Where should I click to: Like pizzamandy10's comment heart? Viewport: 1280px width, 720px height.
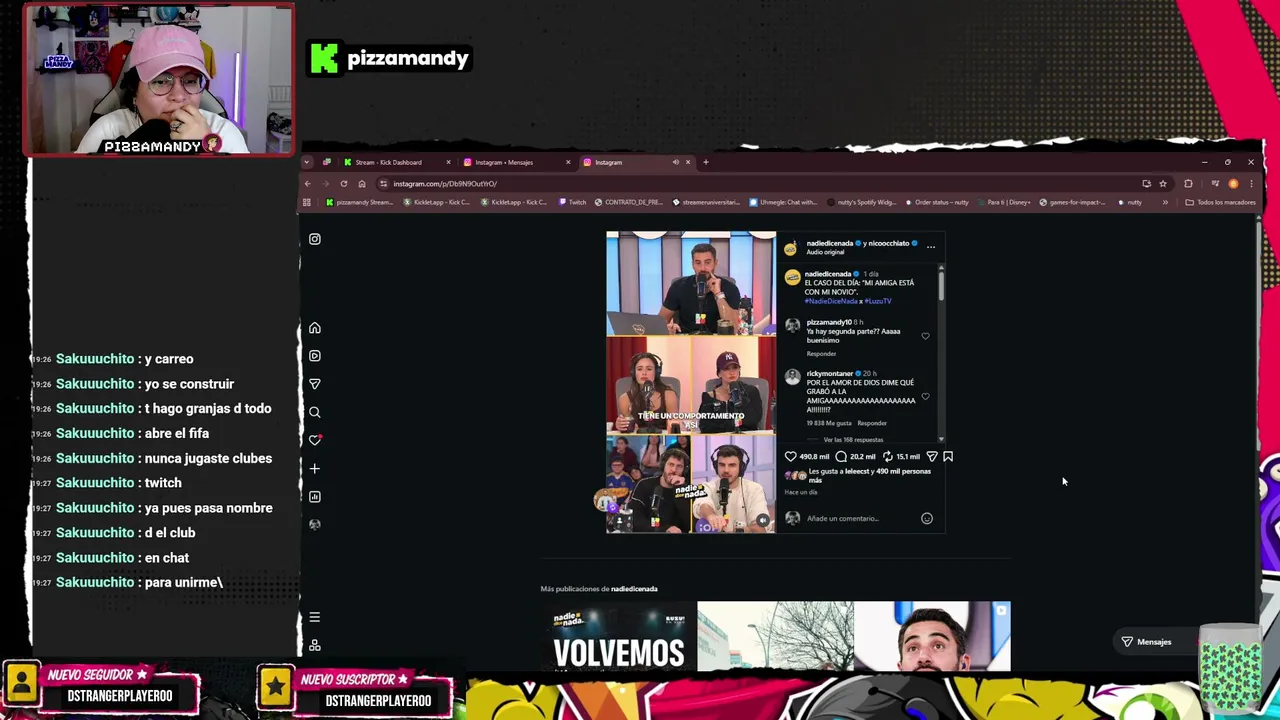point(925,336)
